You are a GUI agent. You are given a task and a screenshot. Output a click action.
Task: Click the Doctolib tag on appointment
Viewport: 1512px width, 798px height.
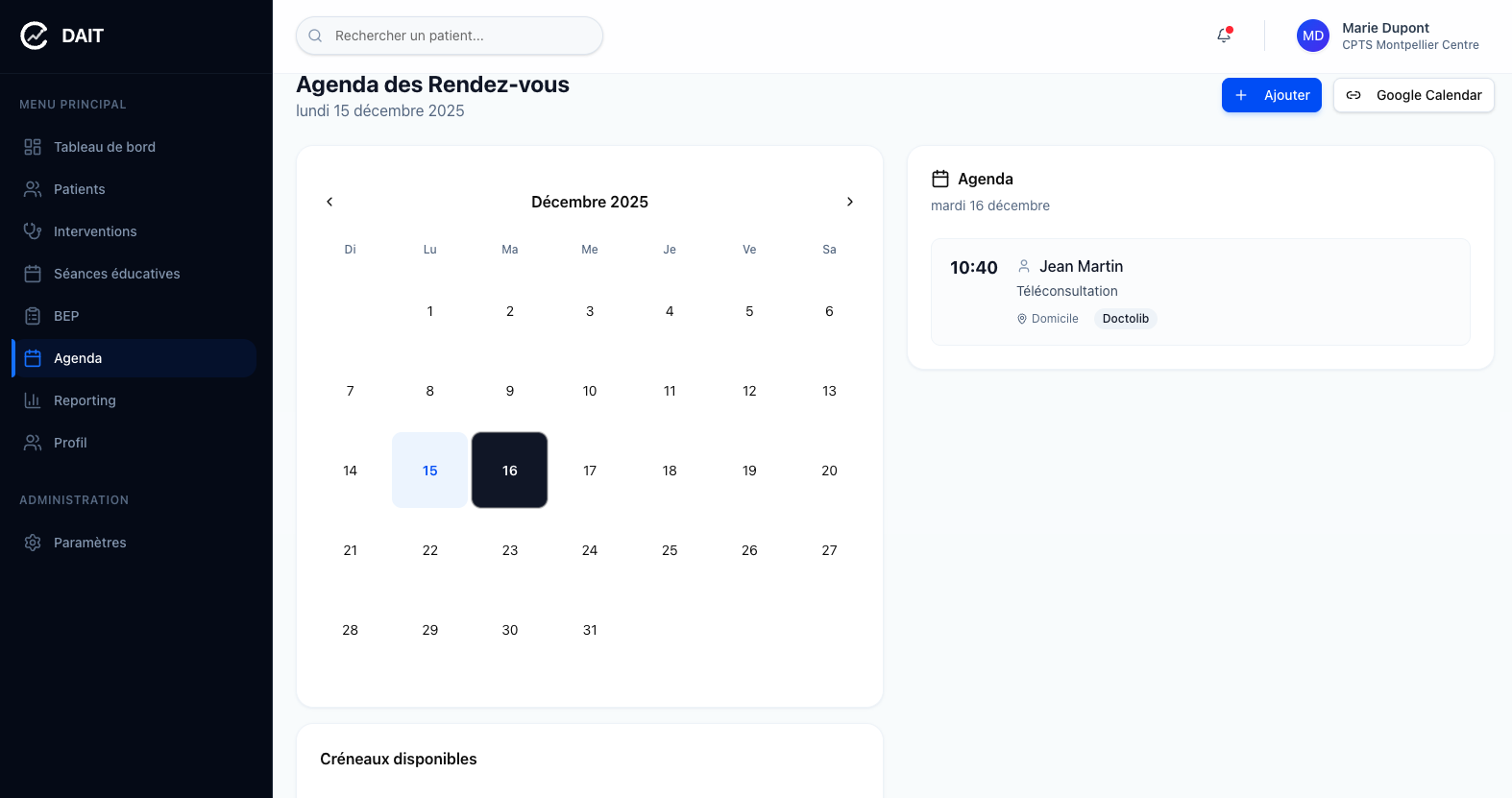click(1125, 319)
